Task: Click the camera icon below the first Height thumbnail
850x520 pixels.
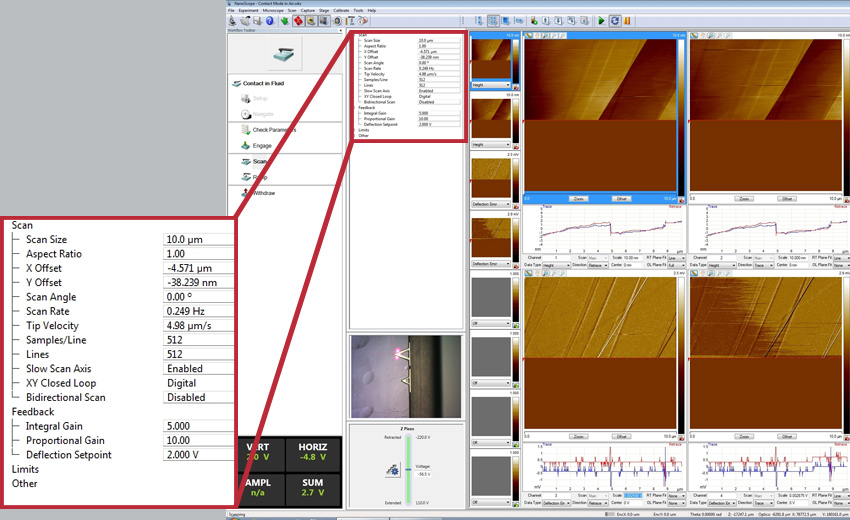Action: (x=516, y=87)
